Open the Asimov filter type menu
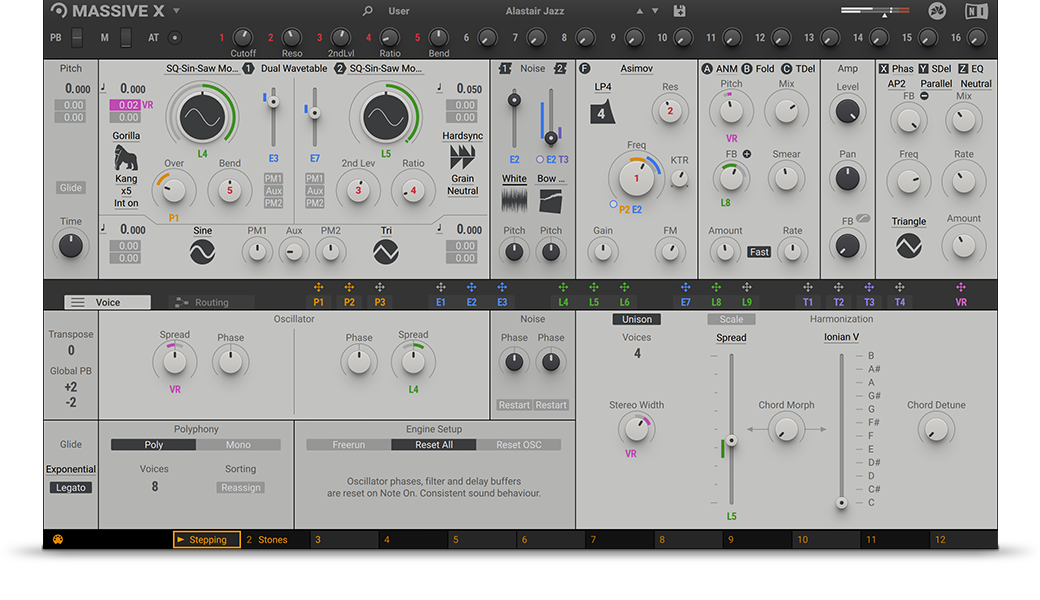Image resolution: width=1040 pixels, height=600 pixels. point(637,68)
